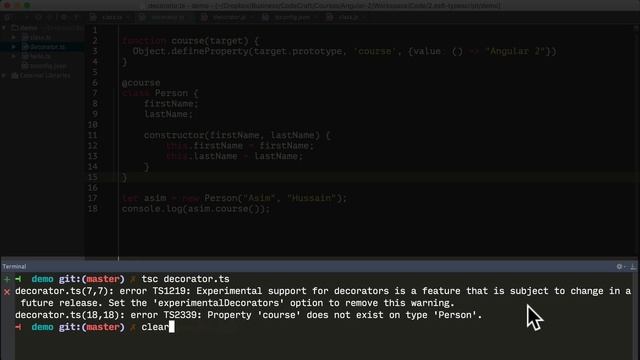Click 'master' branch name in last prompt

103,327
